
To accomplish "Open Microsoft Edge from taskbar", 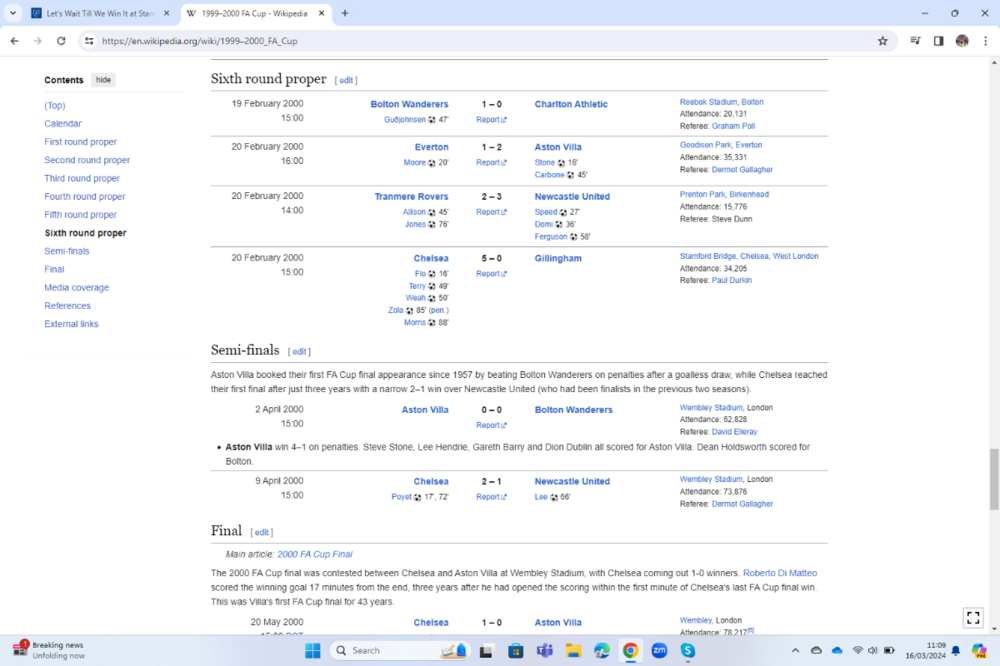I will point(601,651).
